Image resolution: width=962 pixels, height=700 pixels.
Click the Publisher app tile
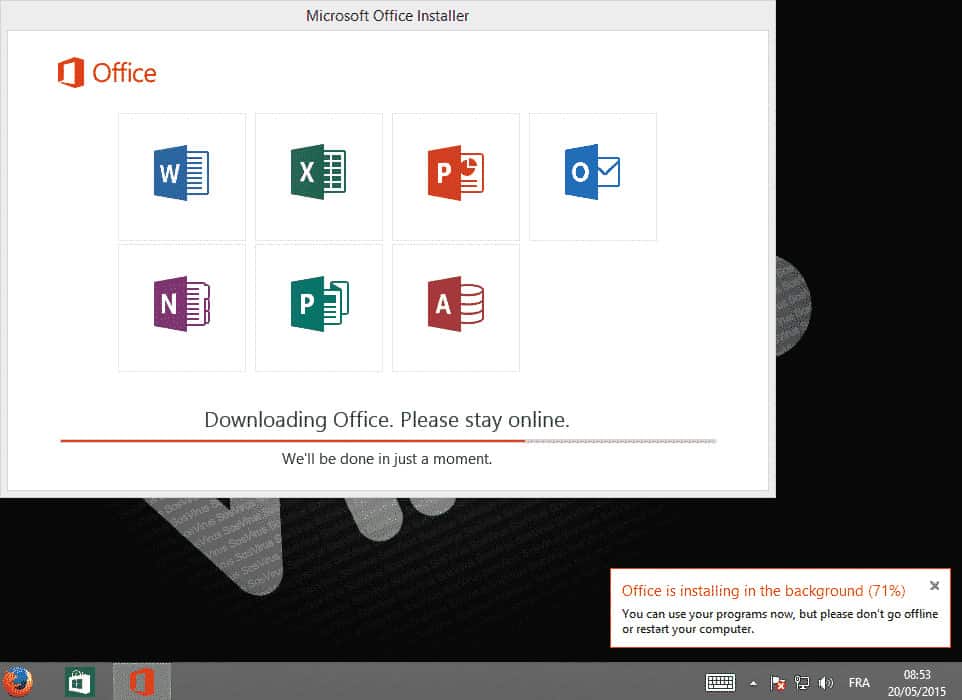(319, 307)
